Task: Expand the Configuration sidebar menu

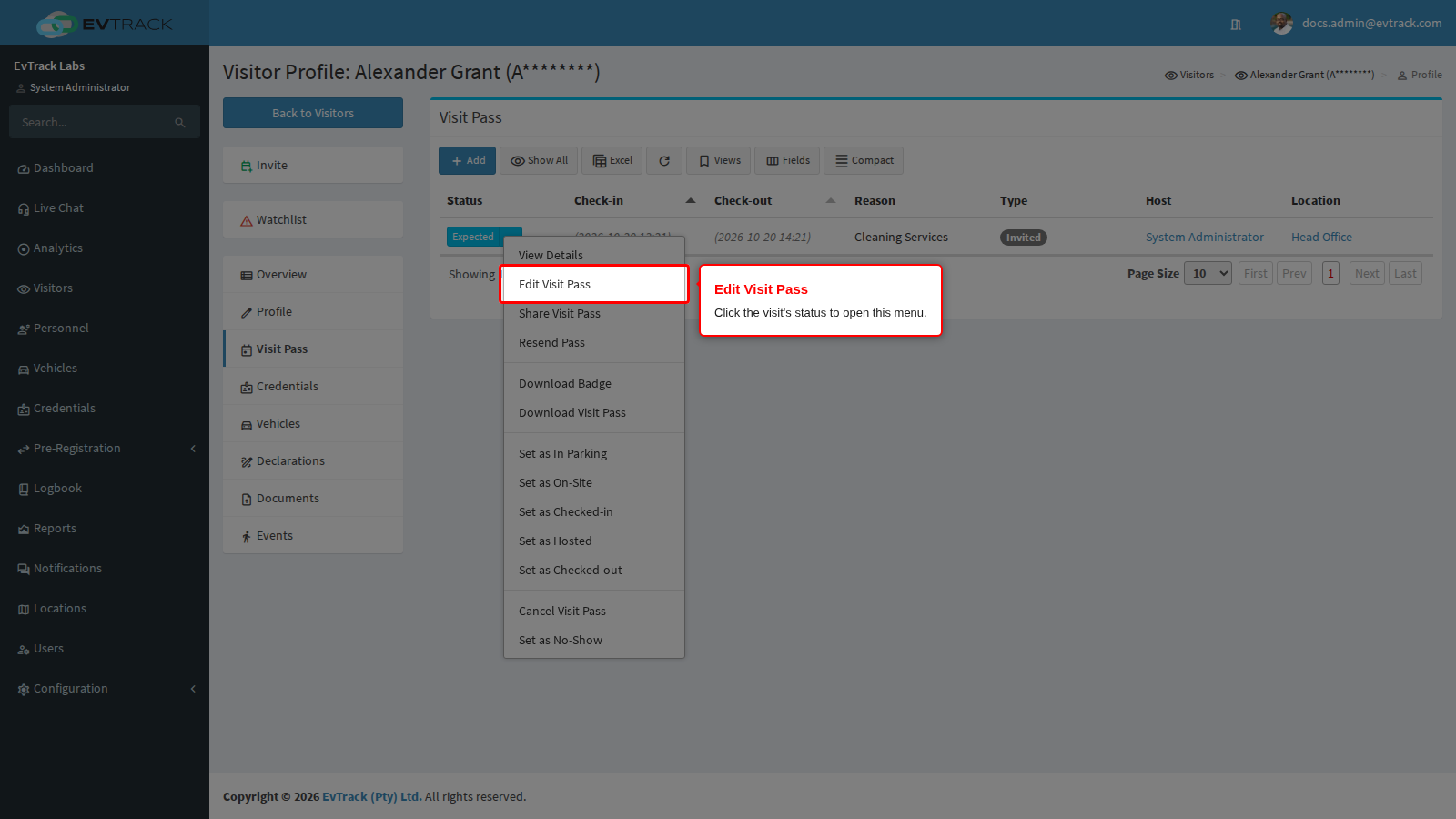Action: (105, 689)
